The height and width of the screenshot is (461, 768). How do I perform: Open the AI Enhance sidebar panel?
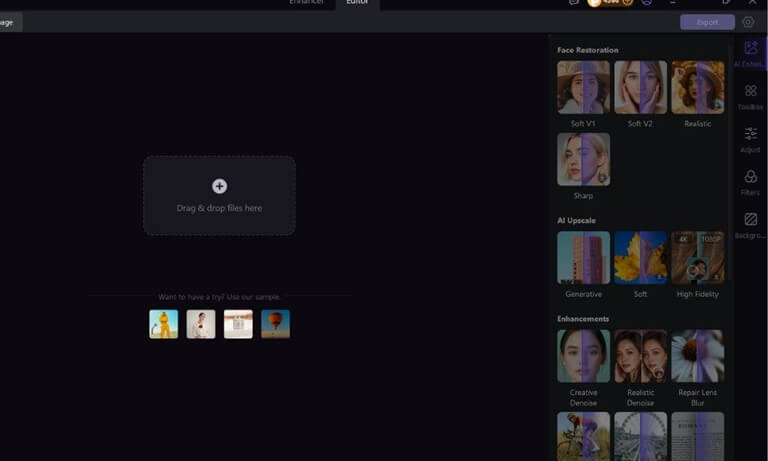point(749,54)
